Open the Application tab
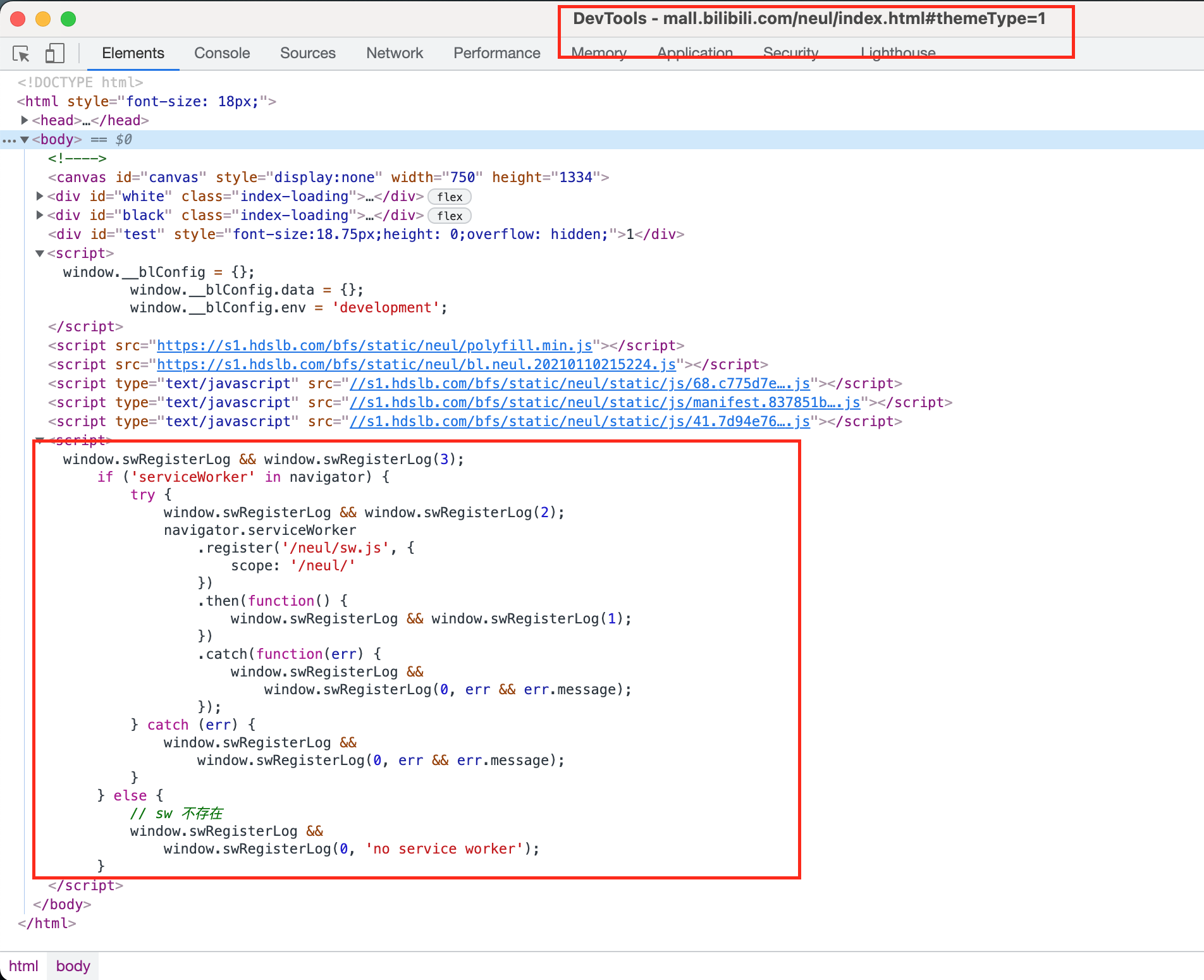 click(x=695, y=53)
